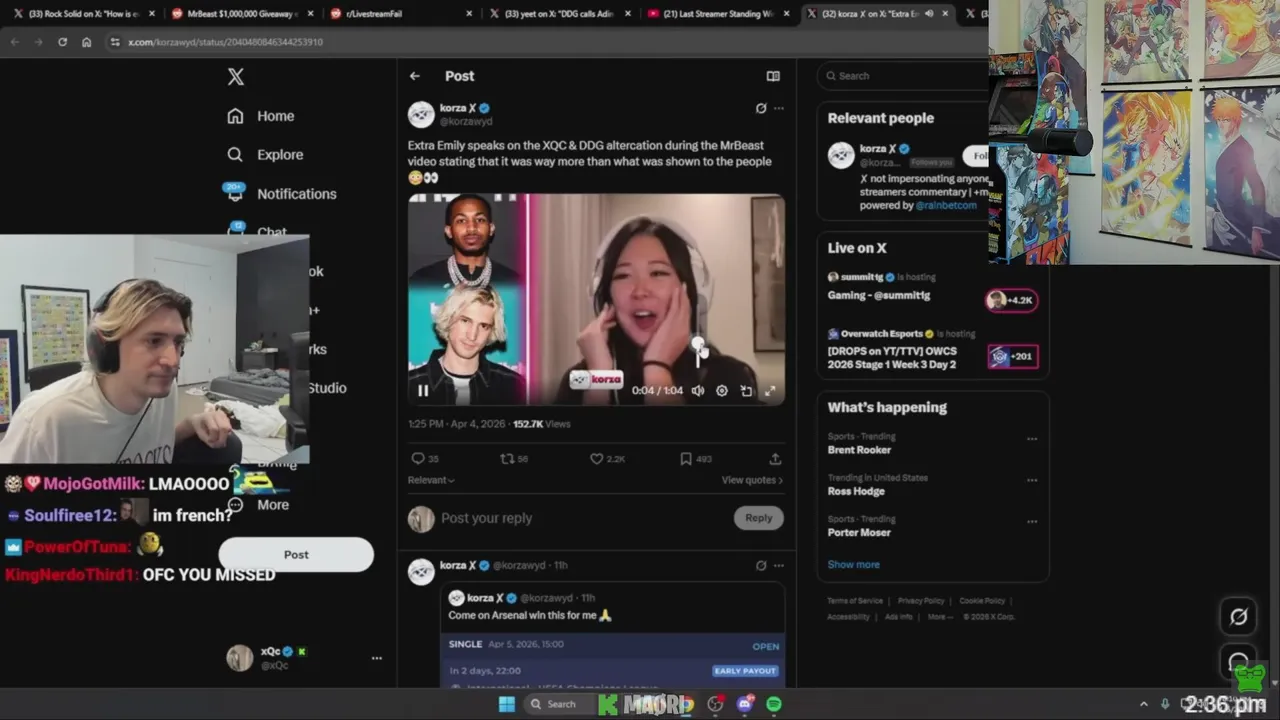
Task: Open View quotes link
Action: (x=752, y=480)
